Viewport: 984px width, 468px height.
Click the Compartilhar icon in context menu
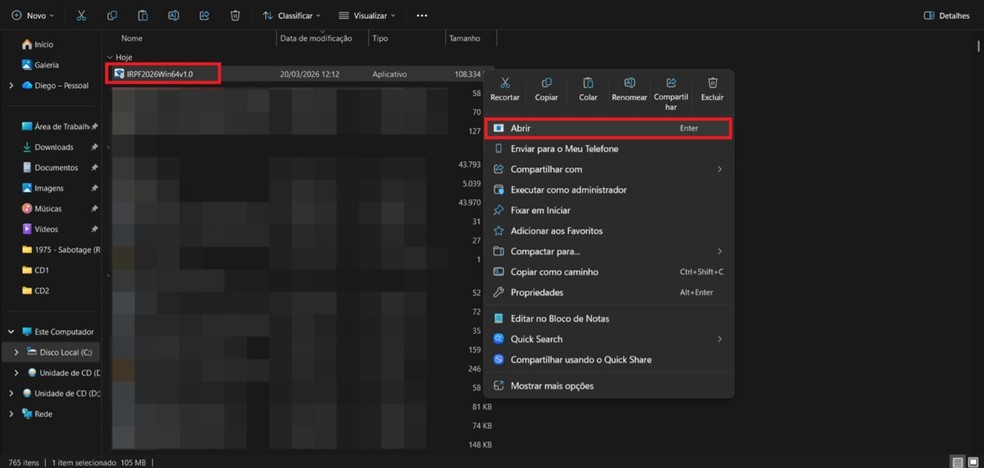671,84
